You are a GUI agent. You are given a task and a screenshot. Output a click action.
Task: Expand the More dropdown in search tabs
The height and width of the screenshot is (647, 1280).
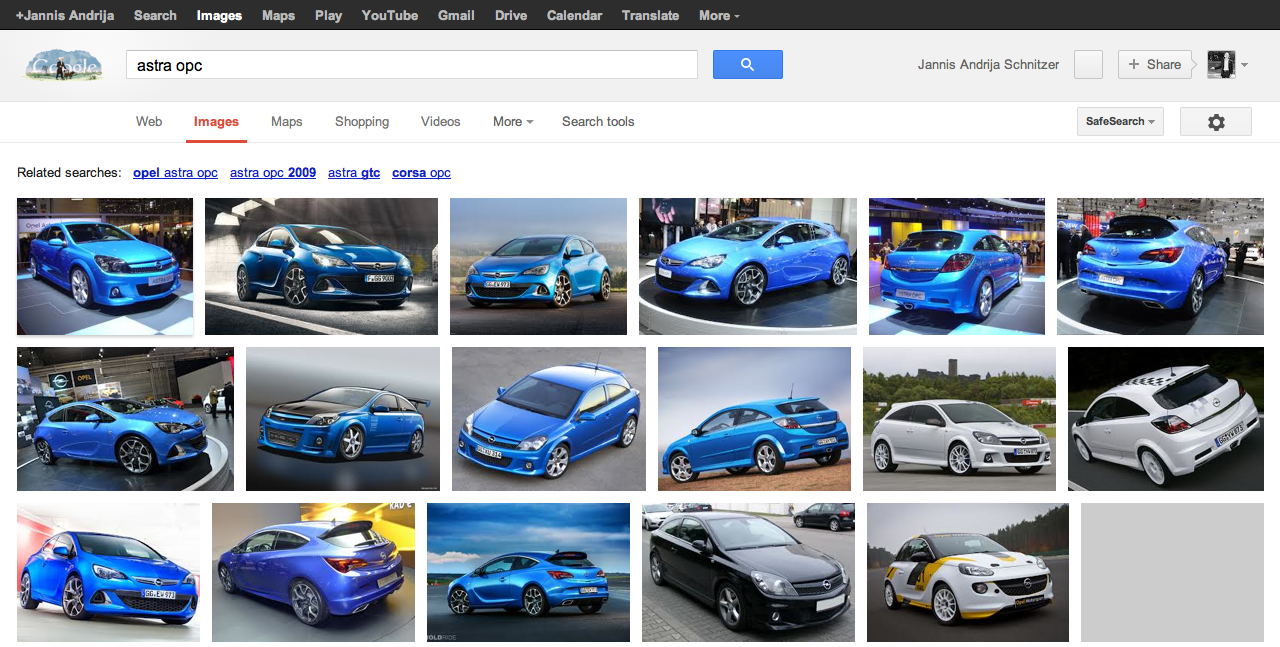pyautogui.click(x=513, y=122)
